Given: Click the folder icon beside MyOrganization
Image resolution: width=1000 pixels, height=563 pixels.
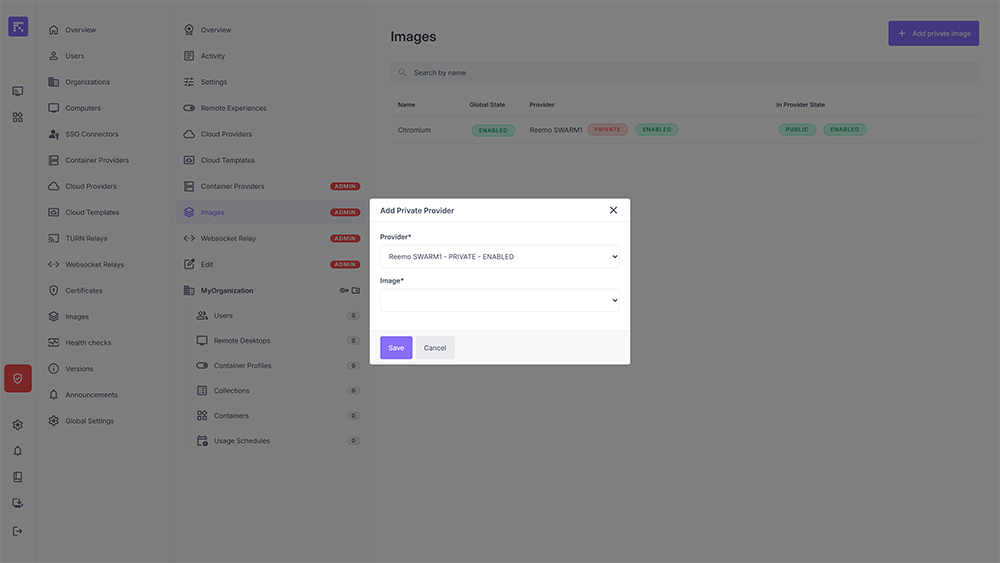Looking at the screenshot, I should pyautogui.click(x=355, y=291).
